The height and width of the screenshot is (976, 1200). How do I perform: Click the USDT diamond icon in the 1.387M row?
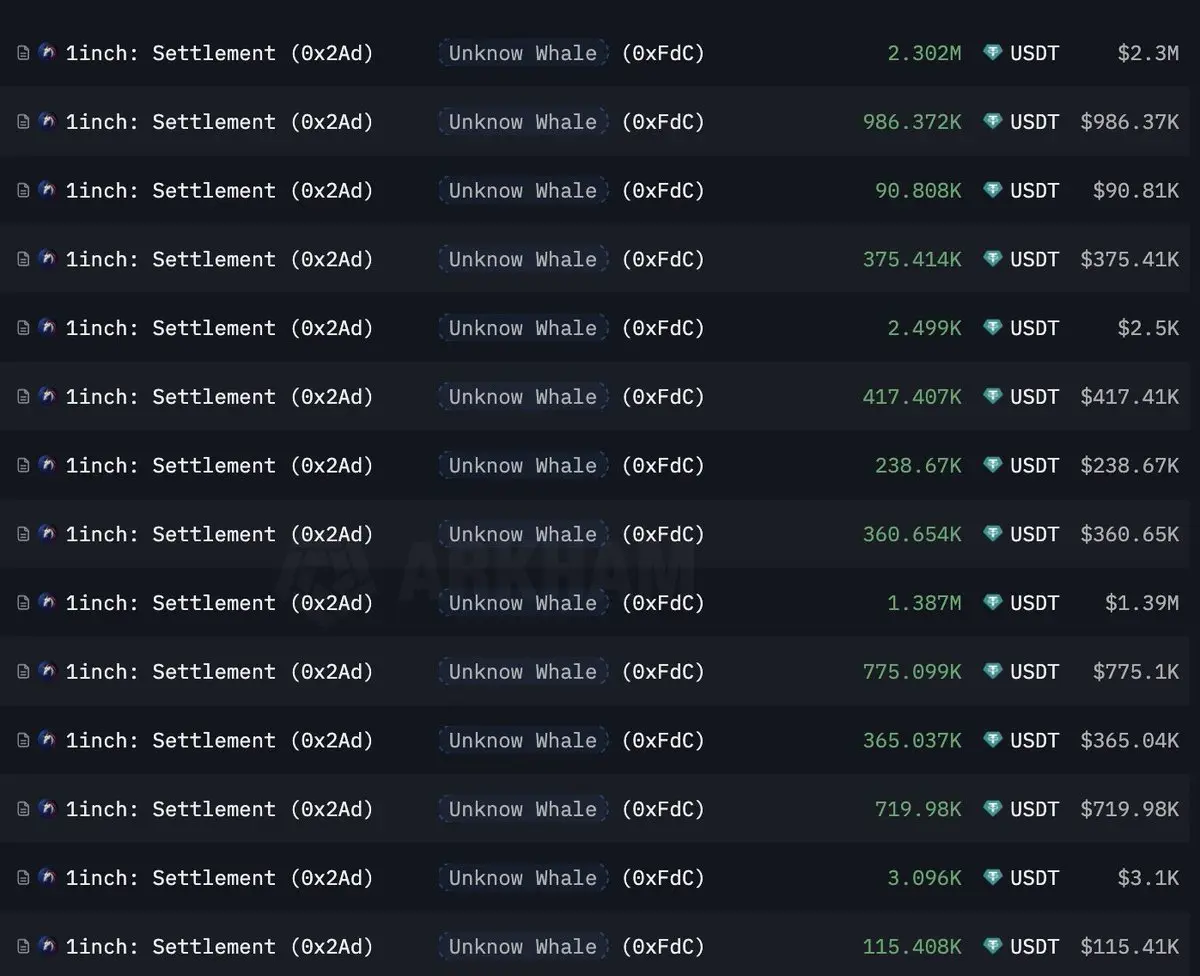pyautogui.click(x=992, y=602)
